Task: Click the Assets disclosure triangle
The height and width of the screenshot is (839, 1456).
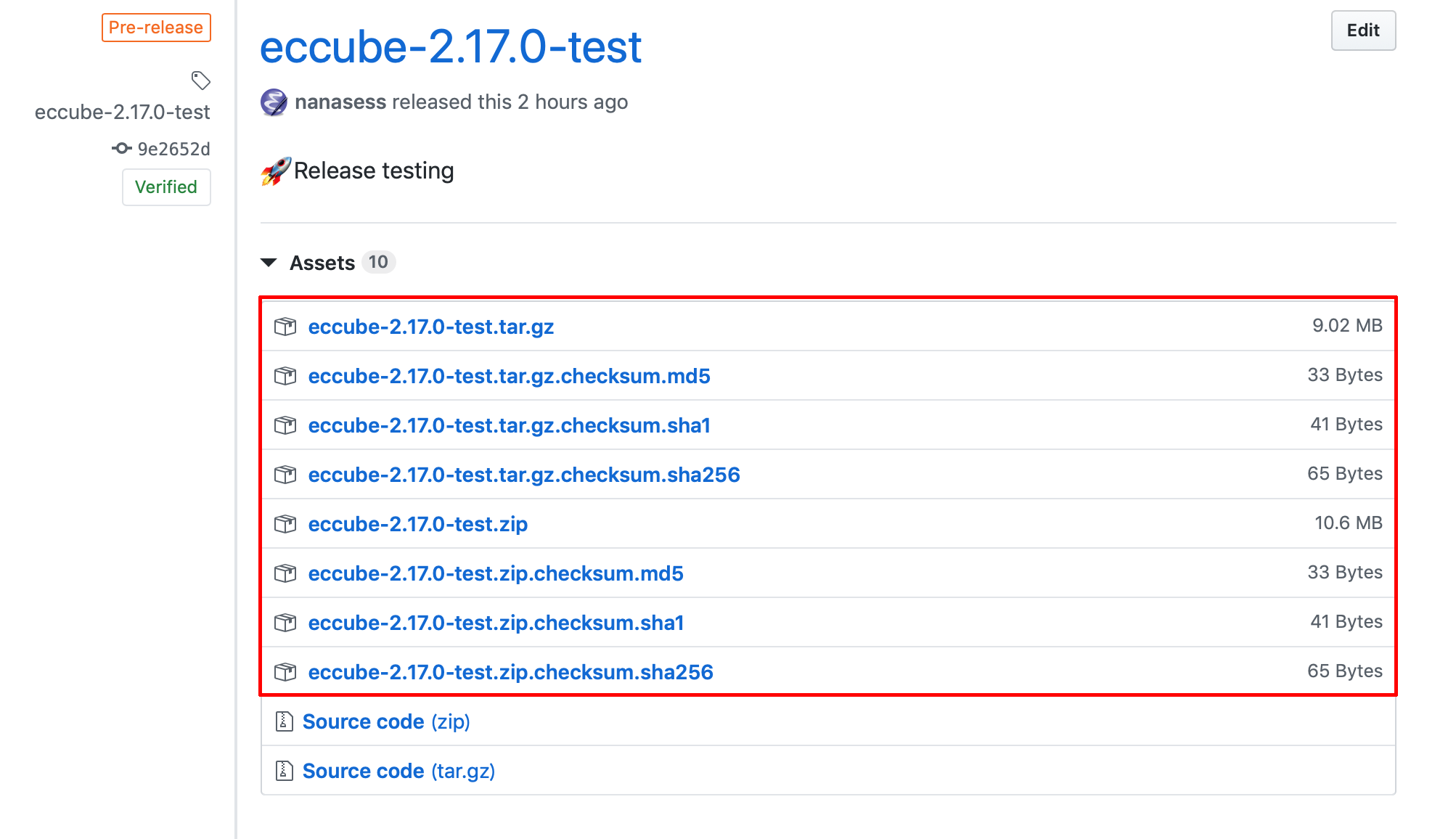Action: coord(269,262)
